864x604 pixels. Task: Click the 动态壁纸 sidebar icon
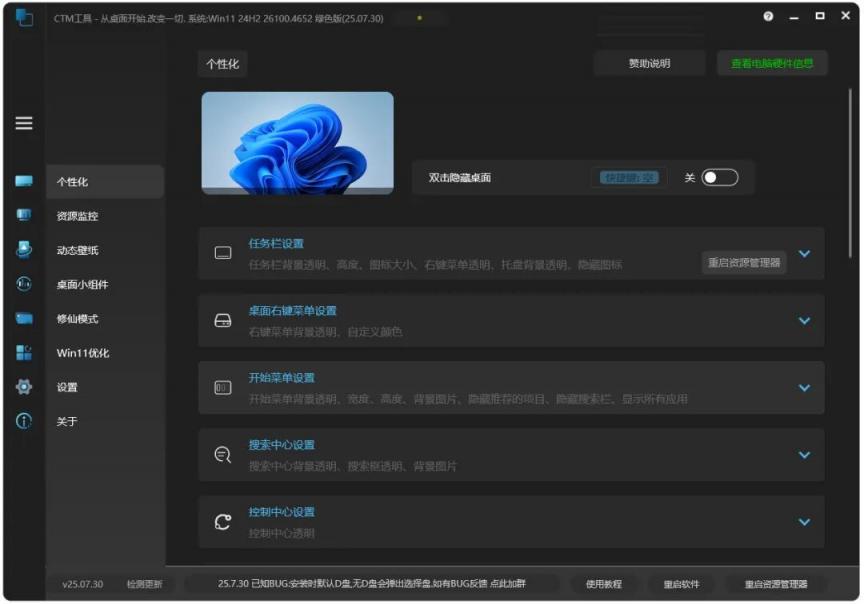(24, 250)
